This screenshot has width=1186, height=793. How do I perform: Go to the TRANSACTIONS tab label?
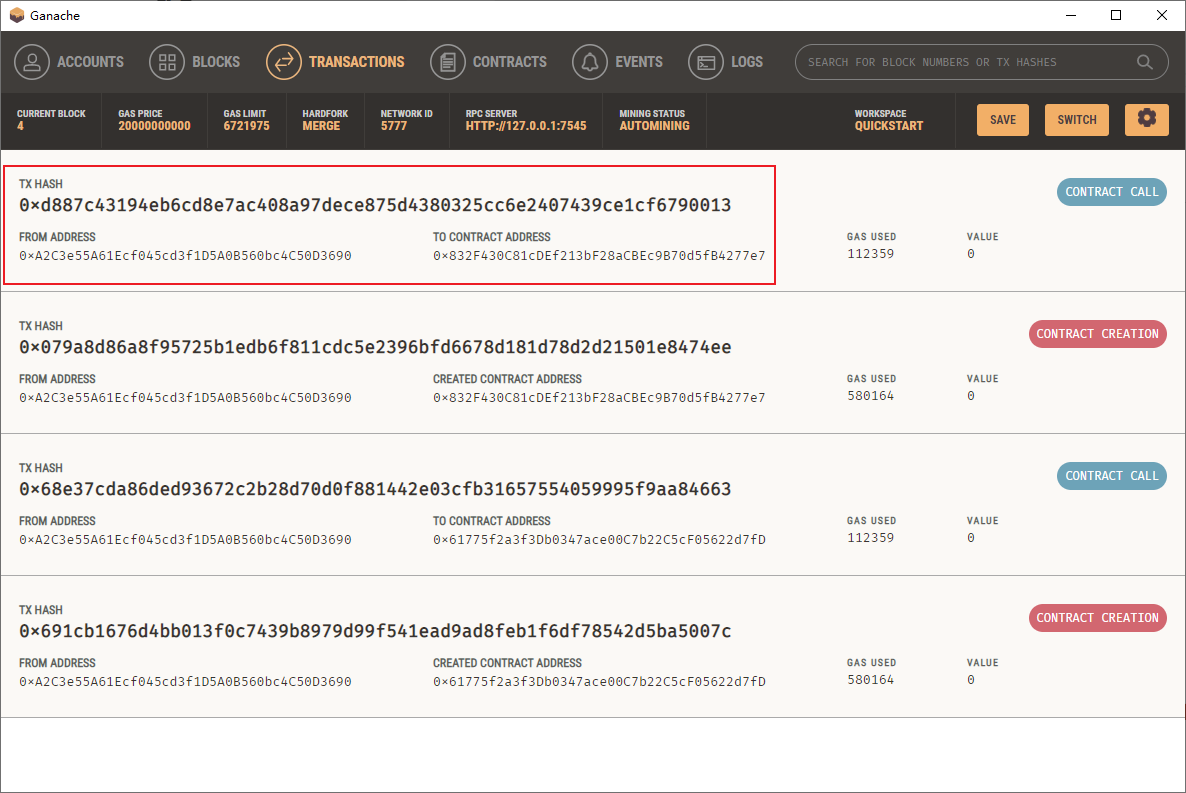[x=356, y=62]
